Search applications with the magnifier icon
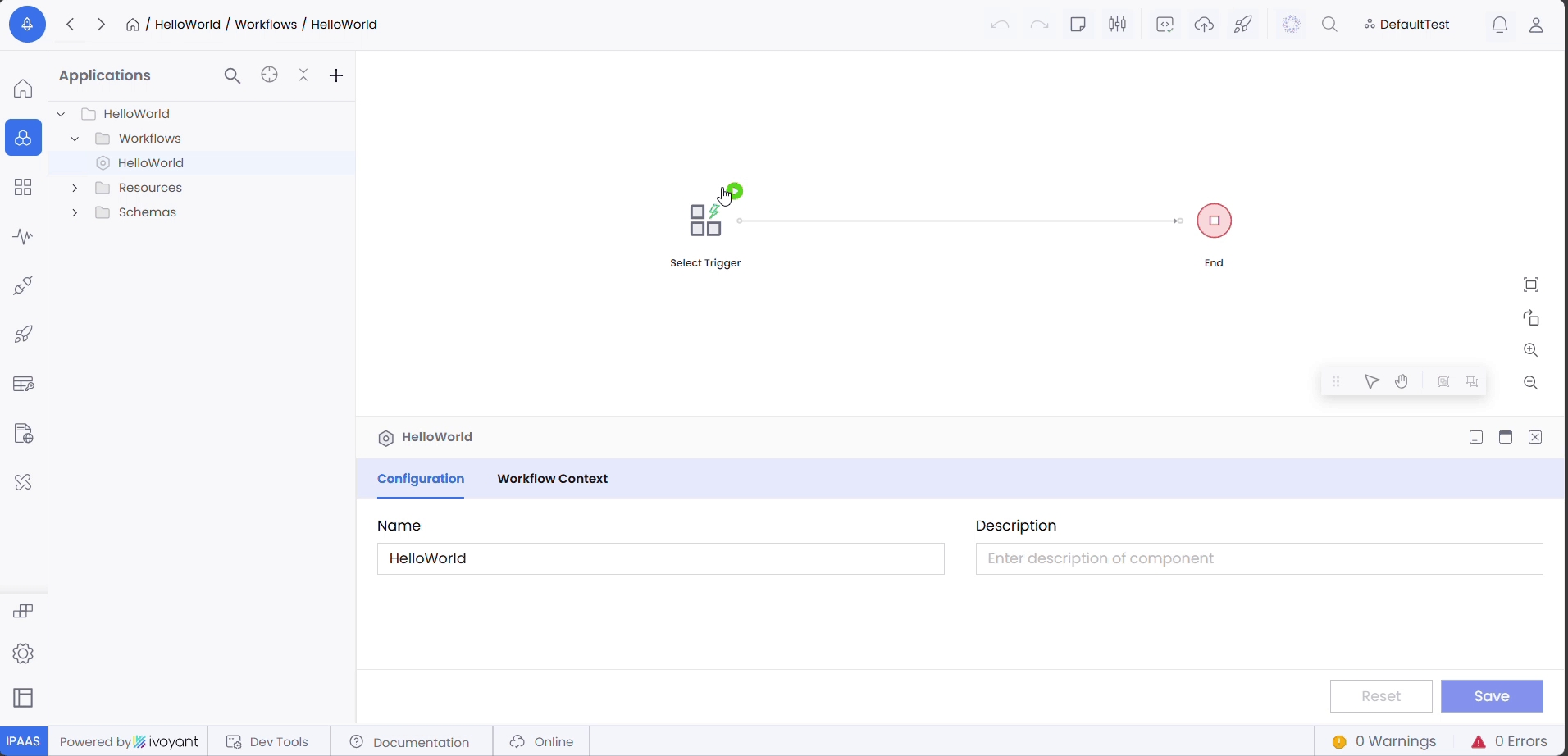This screenshot has height=756, width=1568. click(x=233, y=76)
